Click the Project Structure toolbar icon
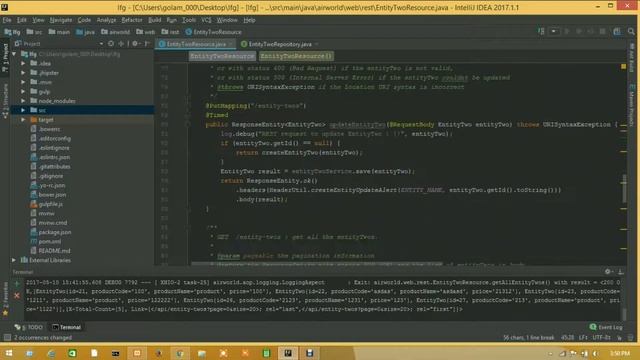This screenshot has width=640, height=360. pyautogui.click(x=617, y=31)
